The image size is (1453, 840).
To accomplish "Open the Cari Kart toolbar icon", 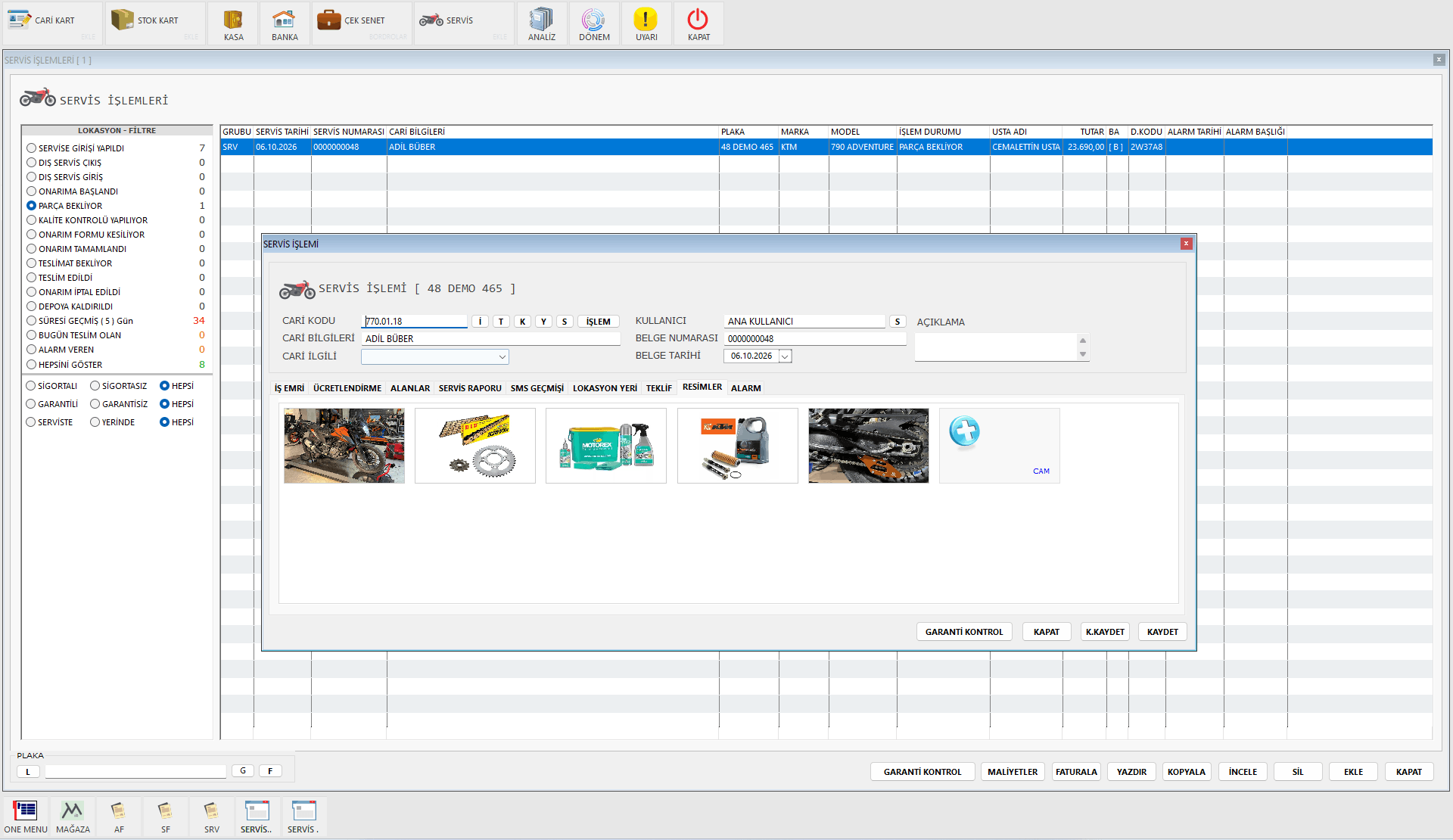I will [19, 20].
